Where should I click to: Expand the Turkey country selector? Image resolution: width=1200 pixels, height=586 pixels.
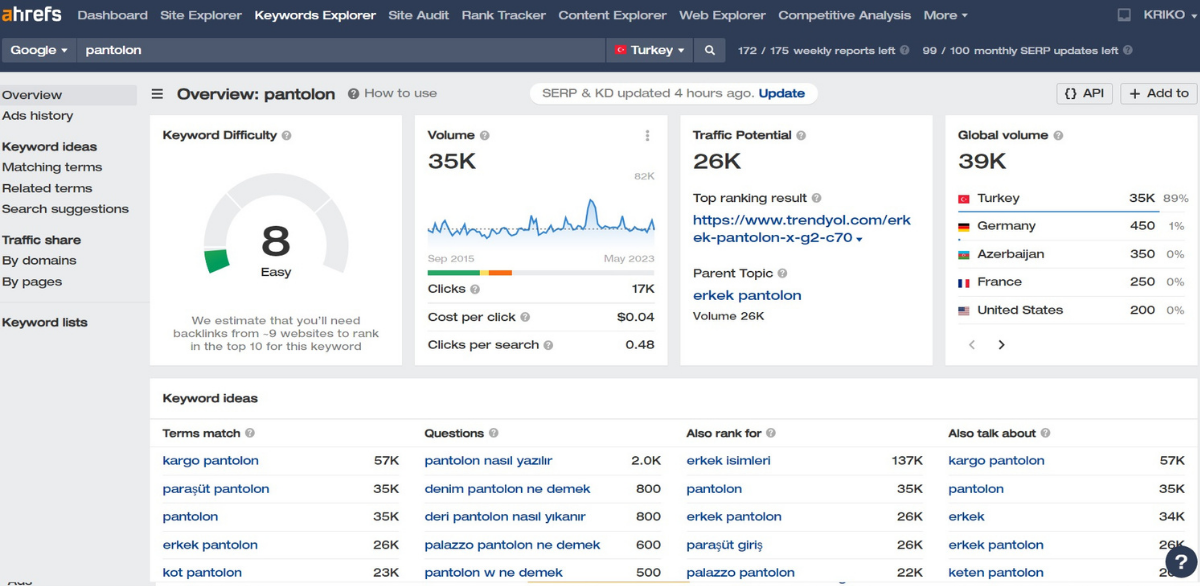(x=651, y=50)
